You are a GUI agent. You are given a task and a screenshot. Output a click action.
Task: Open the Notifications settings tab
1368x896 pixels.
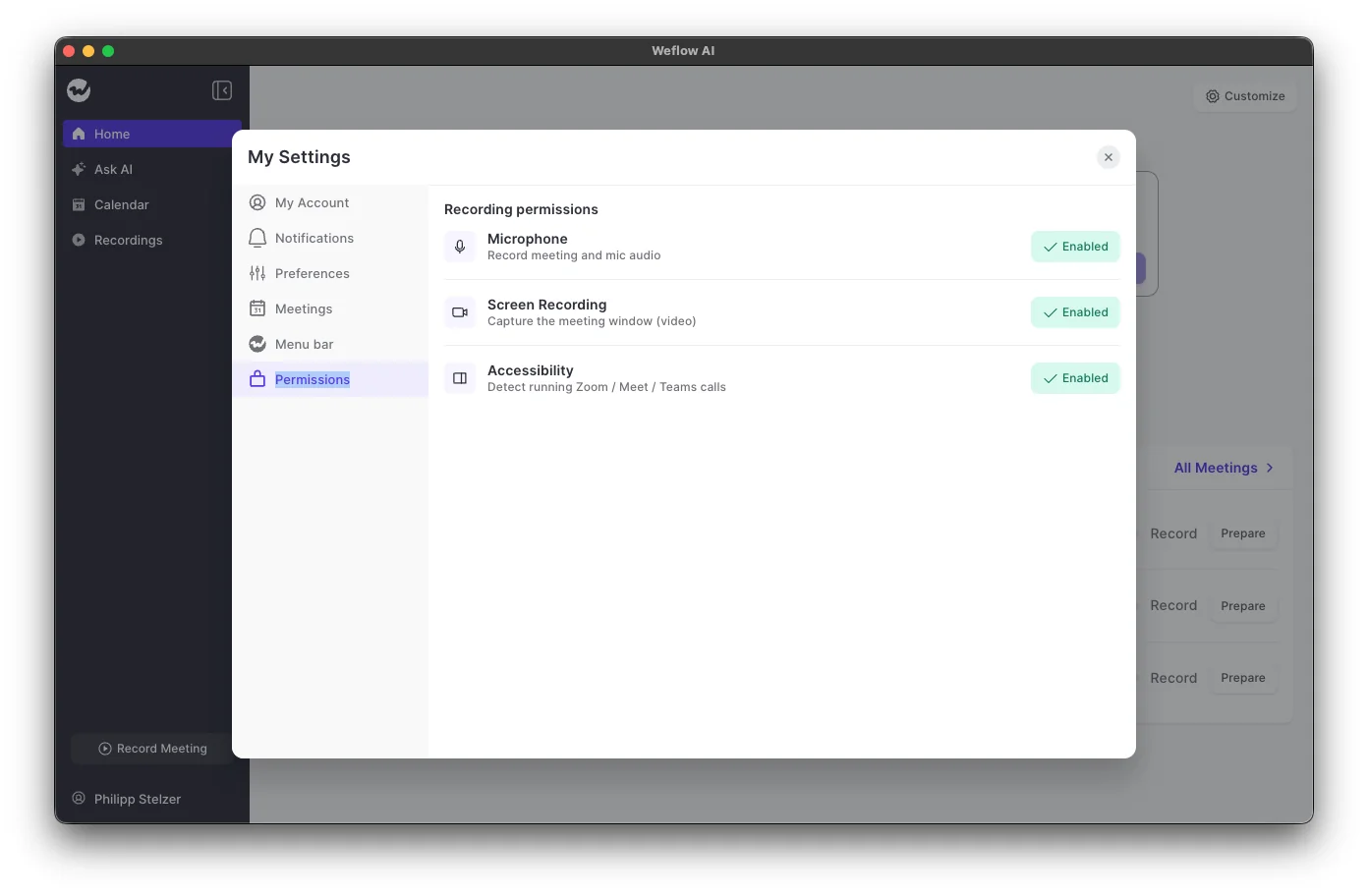pos(330,238)
